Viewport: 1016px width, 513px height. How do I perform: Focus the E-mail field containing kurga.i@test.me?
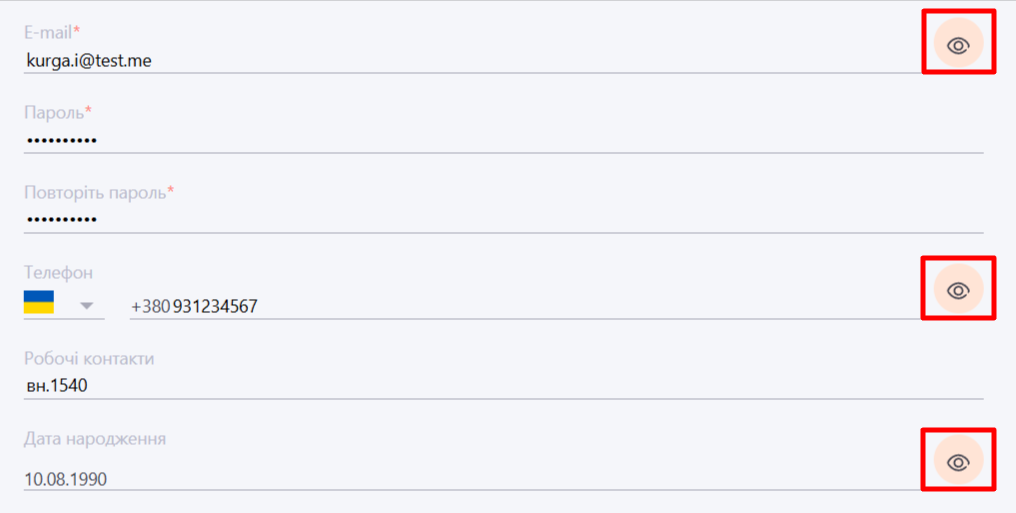pos(472,61)
